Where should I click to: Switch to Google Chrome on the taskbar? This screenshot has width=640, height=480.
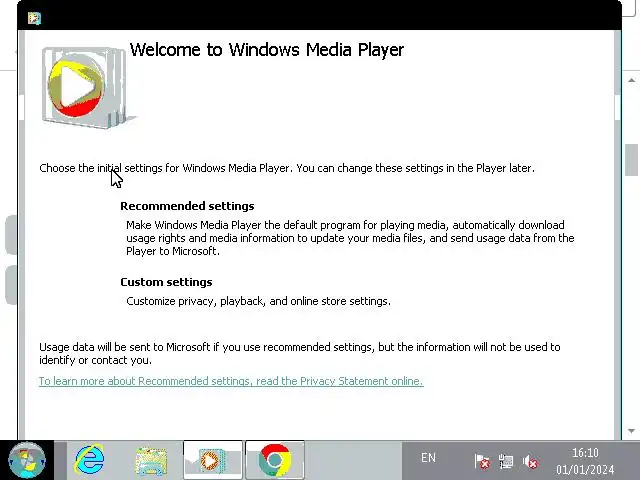tap(275, 460)
